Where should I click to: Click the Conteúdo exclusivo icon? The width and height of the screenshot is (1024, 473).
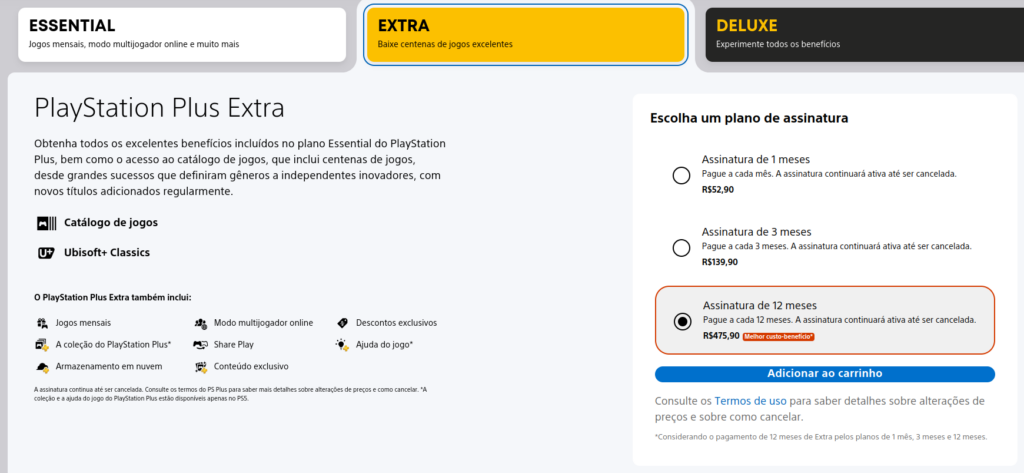202,367
